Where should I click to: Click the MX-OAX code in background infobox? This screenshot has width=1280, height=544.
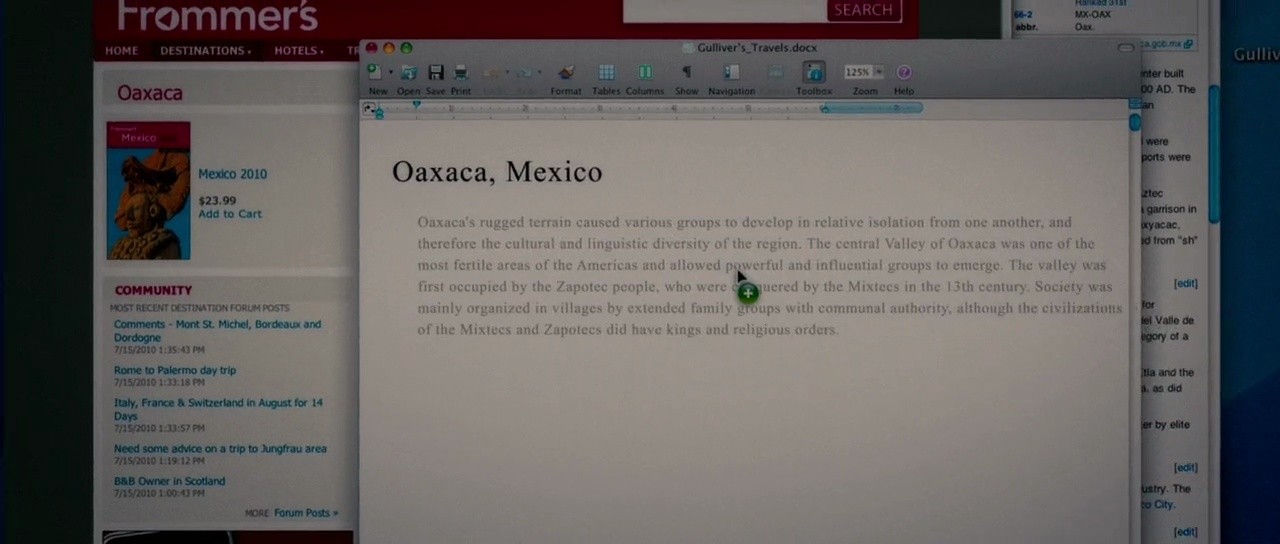[x=1091, y=15]
